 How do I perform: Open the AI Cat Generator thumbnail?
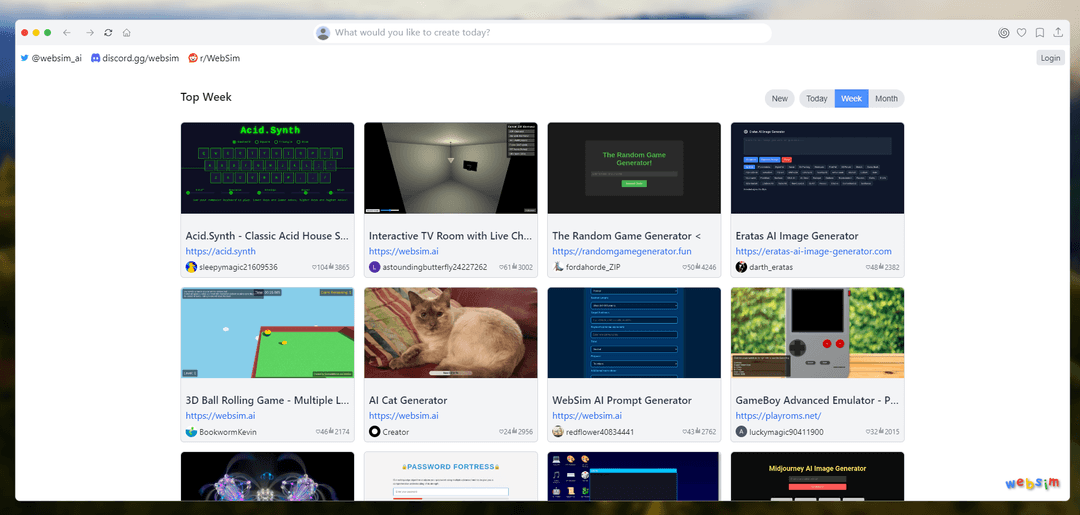pos(450,333)
